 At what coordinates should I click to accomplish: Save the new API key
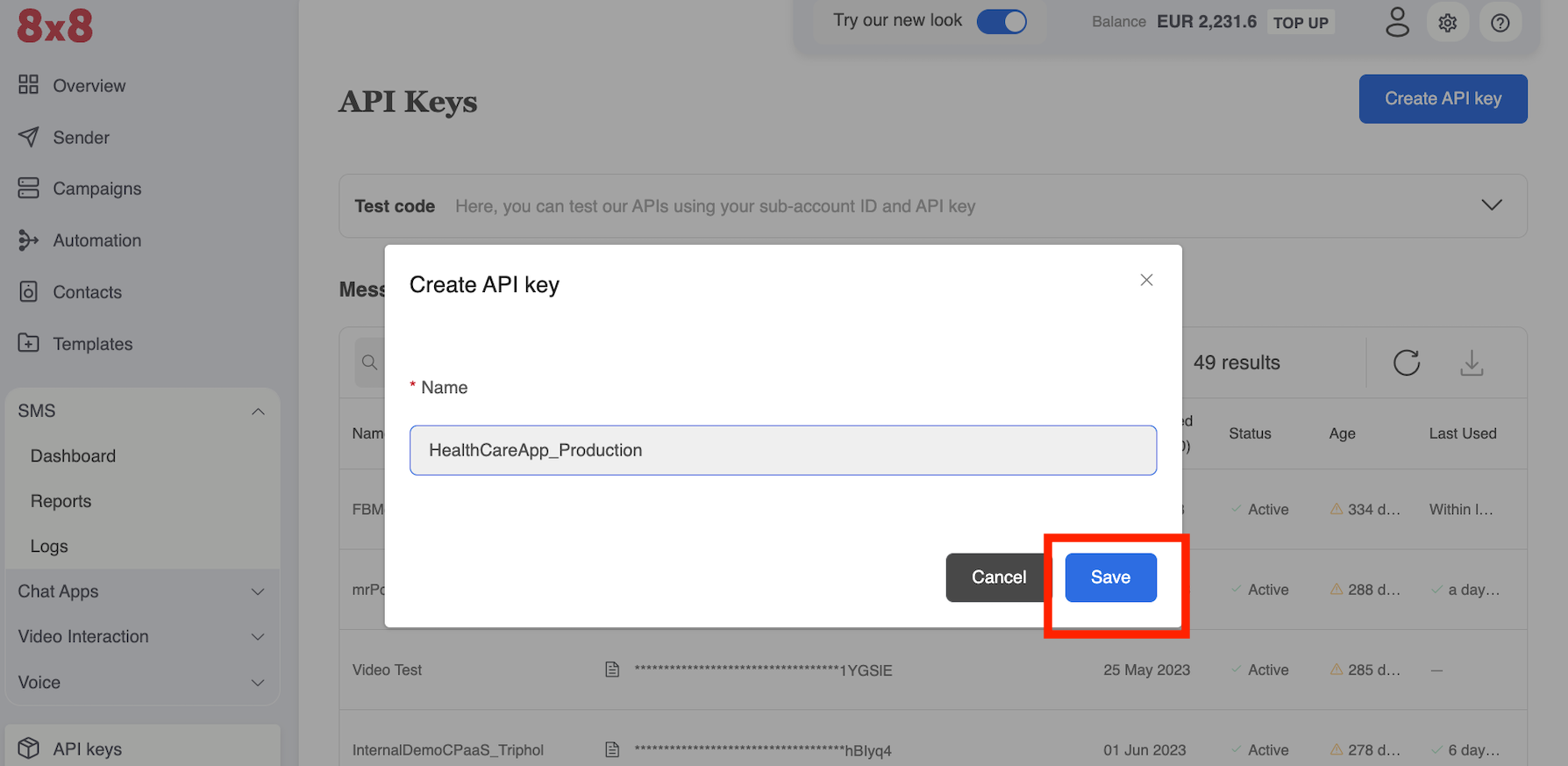click(1110, 577)
